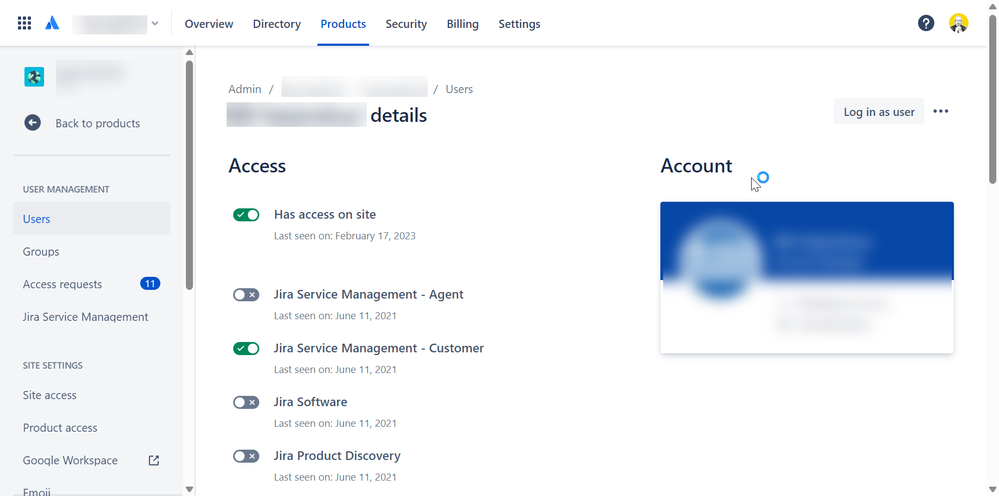Click the Account section heading
Screen dimensions: 999x496
696,166
